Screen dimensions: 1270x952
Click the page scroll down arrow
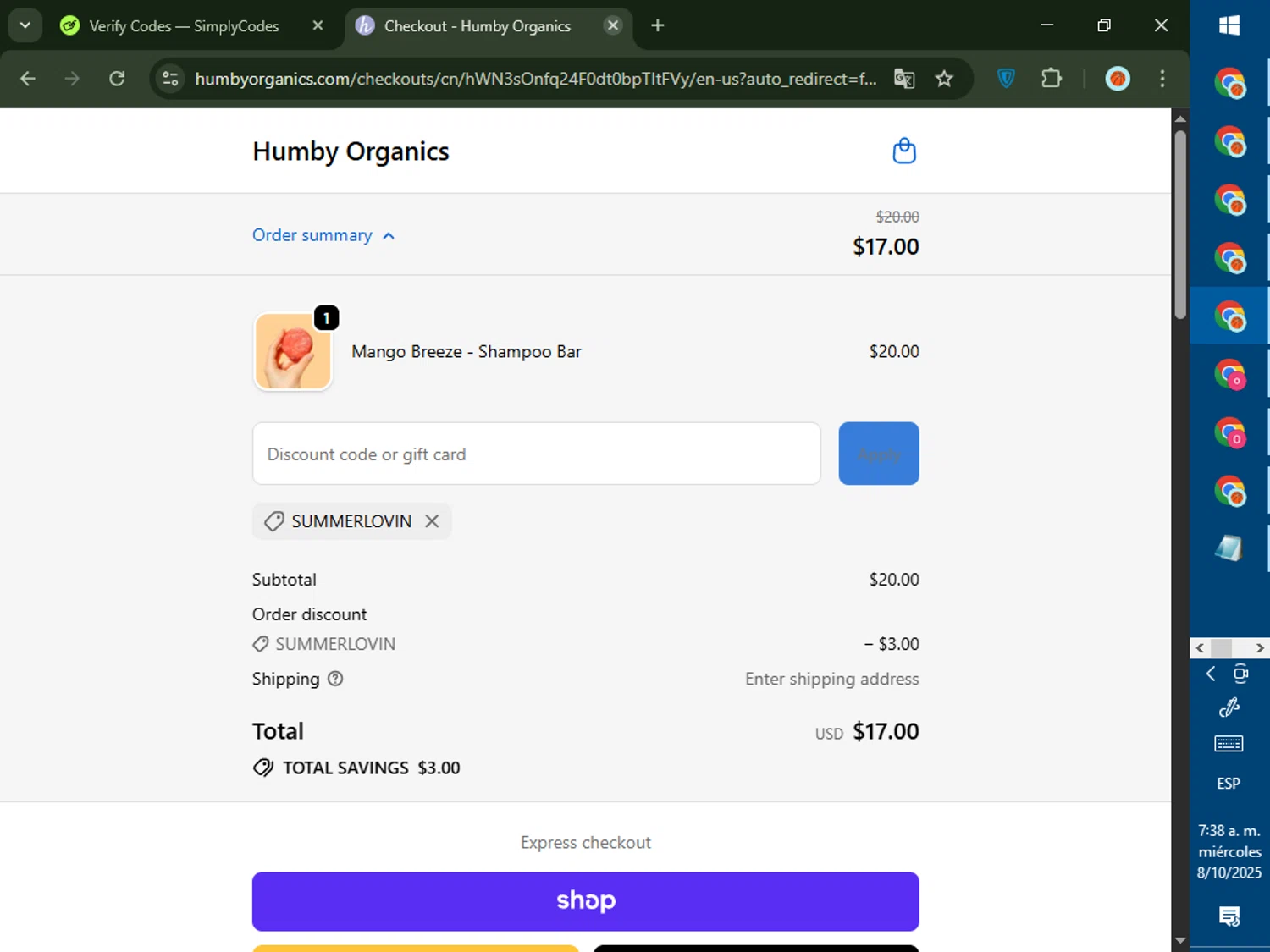pos(1180,941)
